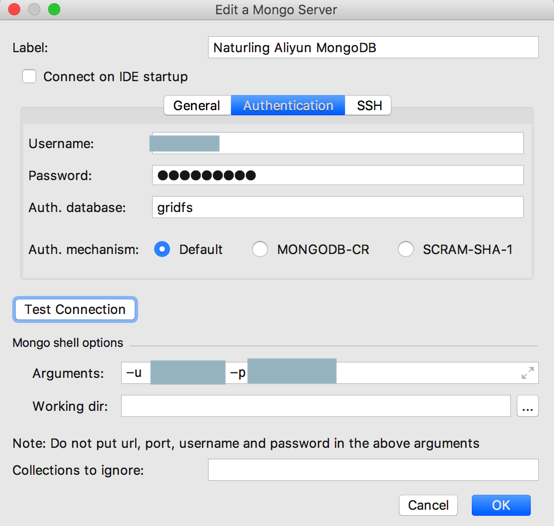This screenshot has width=554, height=526.
Task: Switch to the General tab
Action: coord(197,105)
